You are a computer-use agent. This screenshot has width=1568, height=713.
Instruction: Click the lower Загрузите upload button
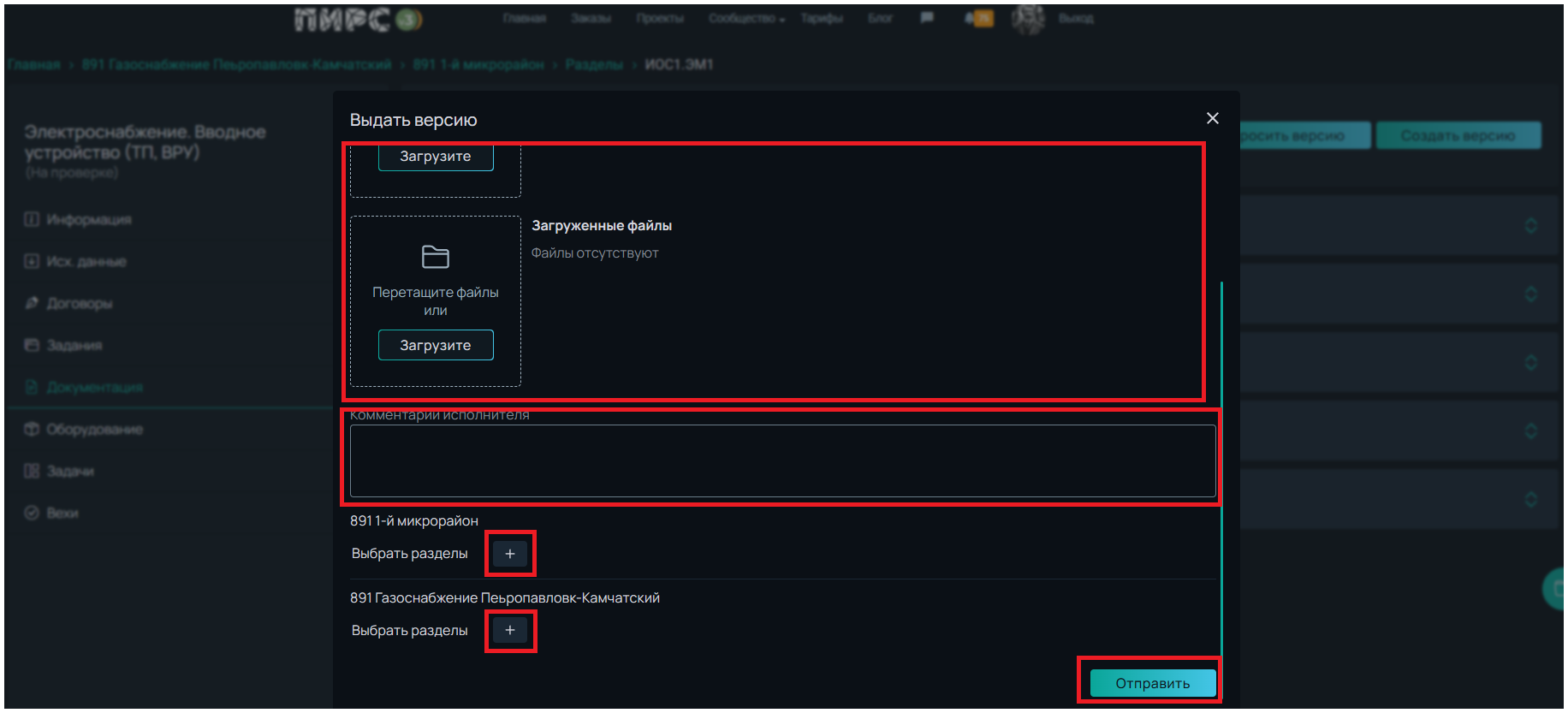pyautogui.click(x=435, y=345)
